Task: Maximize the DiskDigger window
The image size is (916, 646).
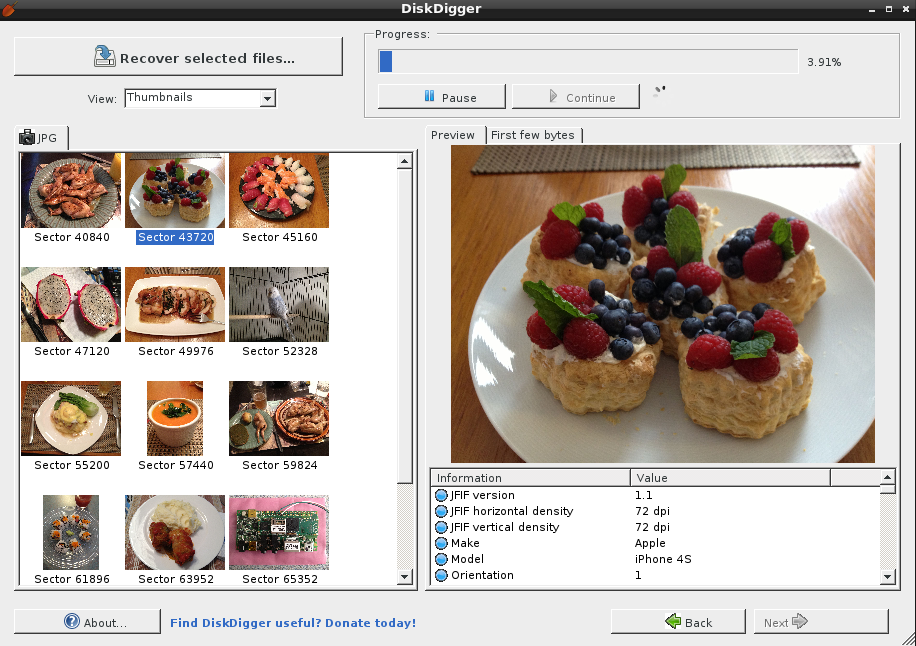Action: (x=889, y=9)
